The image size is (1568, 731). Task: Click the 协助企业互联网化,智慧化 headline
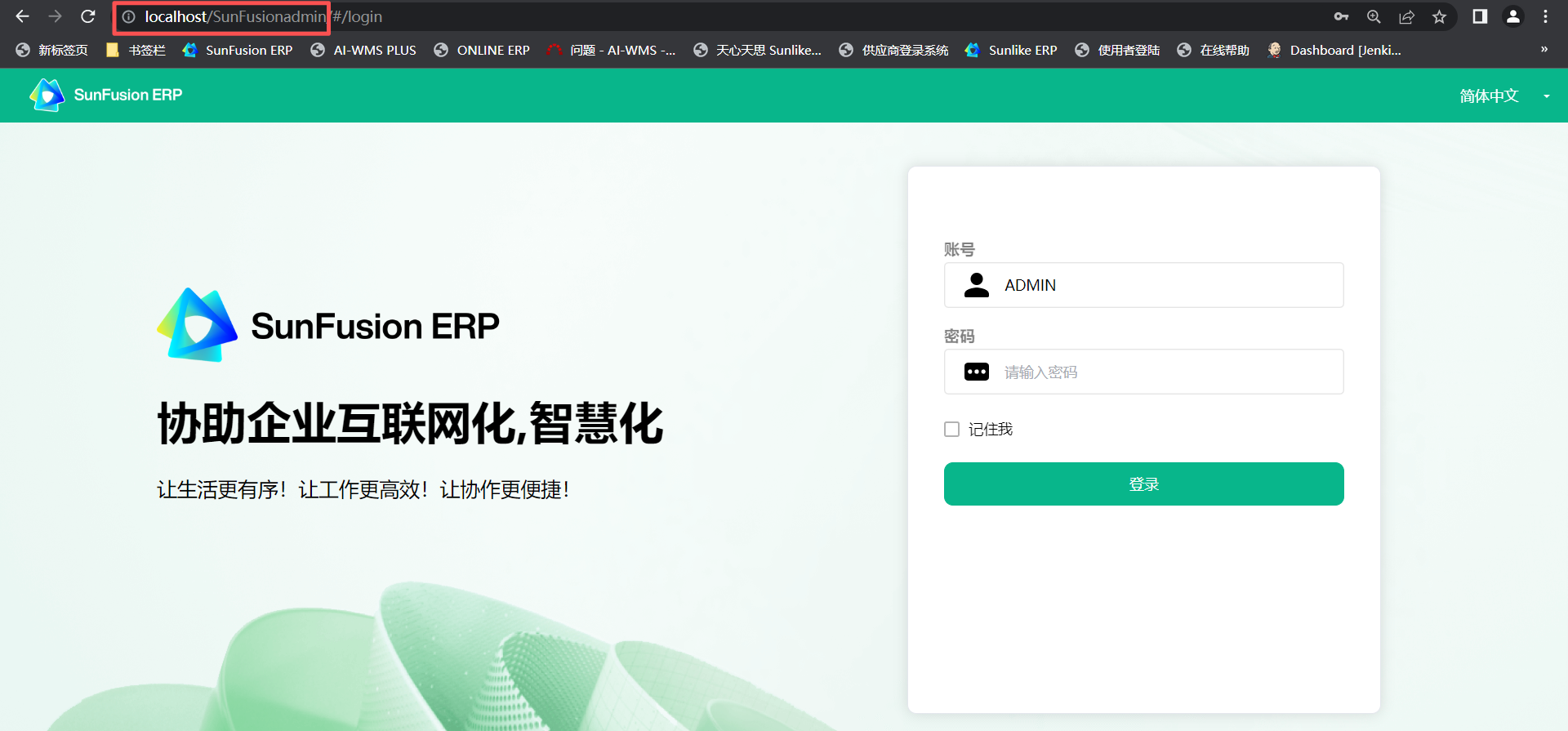tap(410, 424)
